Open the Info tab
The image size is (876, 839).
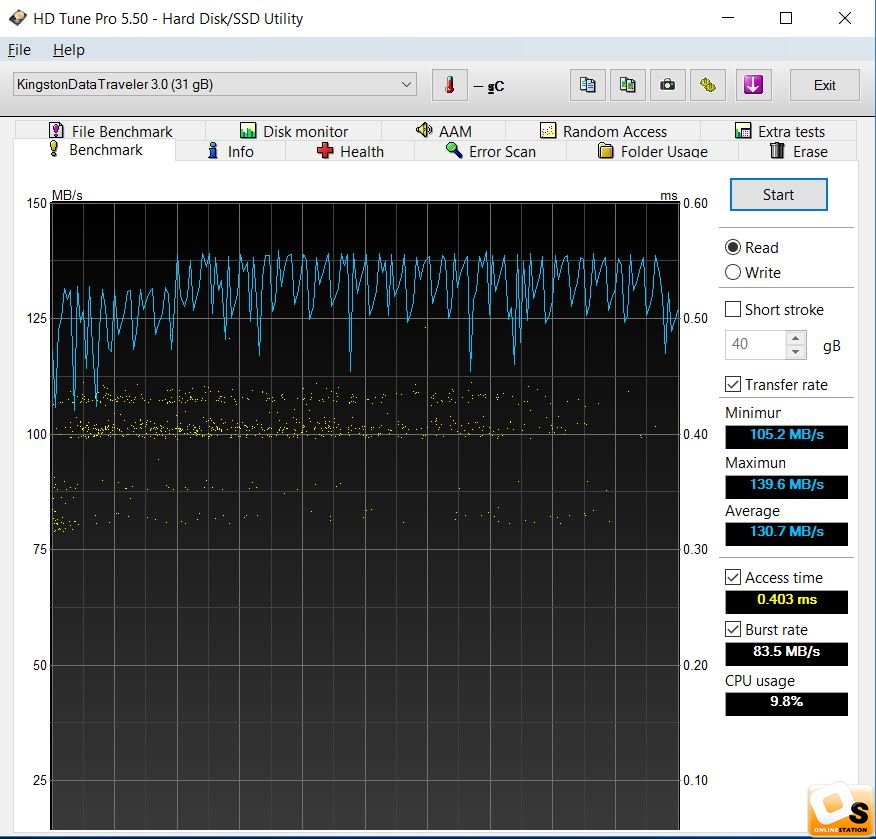tap(230, 151)
